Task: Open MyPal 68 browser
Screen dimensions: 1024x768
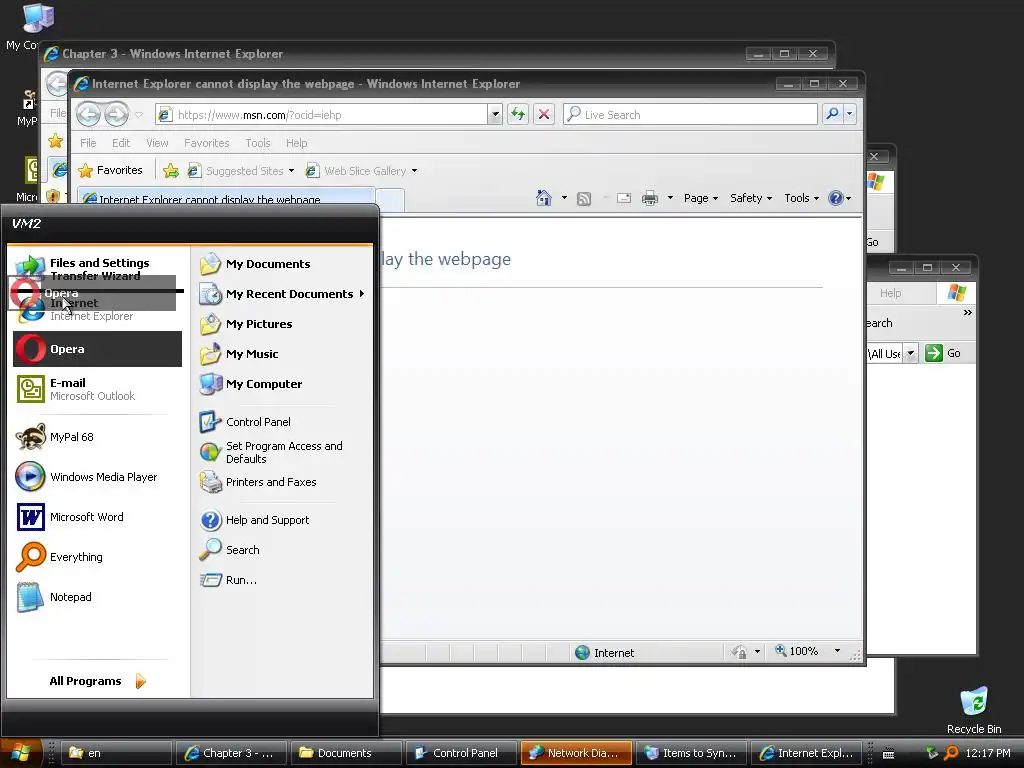Action: pyautogui.click(x=97, y=437)
